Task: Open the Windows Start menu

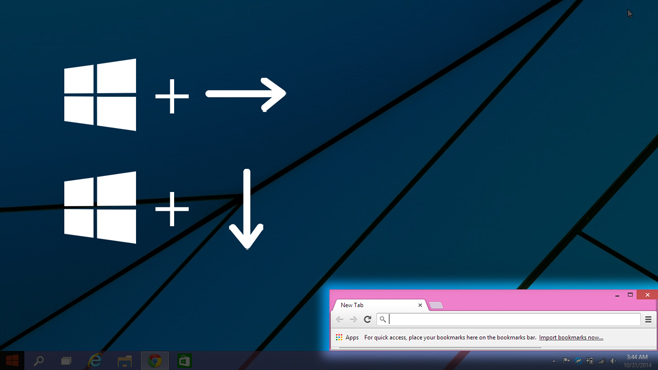Action: click(x=12, y=360)
